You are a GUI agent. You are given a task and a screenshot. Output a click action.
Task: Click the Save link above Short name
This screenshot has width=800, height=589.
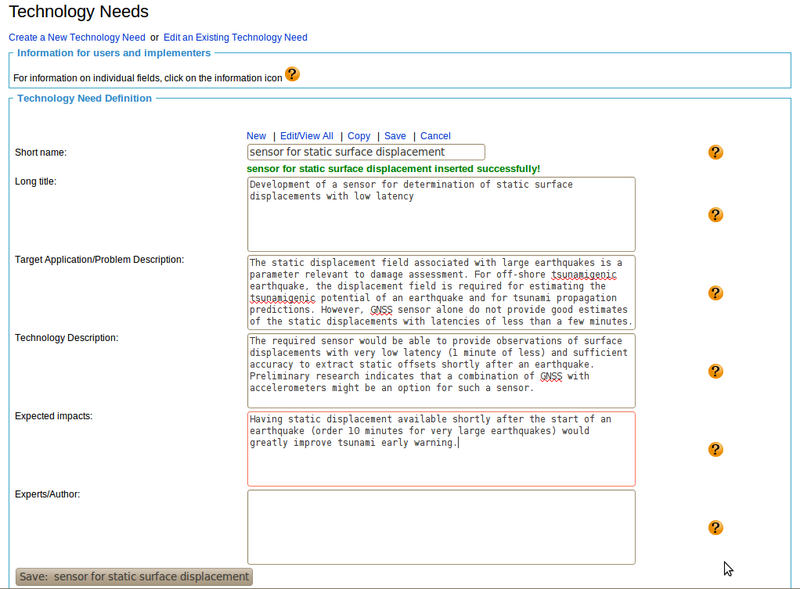(x=395, y=136)
